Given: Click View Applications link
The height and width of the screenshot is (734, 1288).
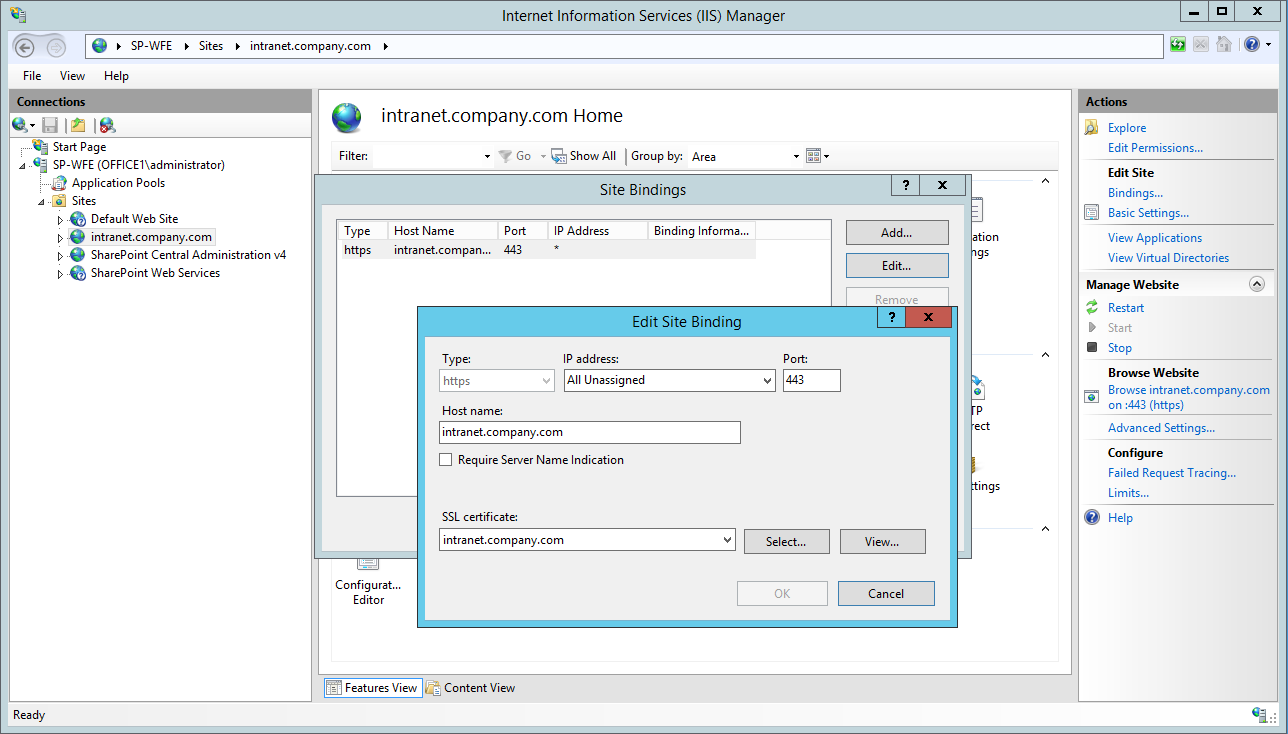Looking at the screenshot, I should (x=1155, y=238).
